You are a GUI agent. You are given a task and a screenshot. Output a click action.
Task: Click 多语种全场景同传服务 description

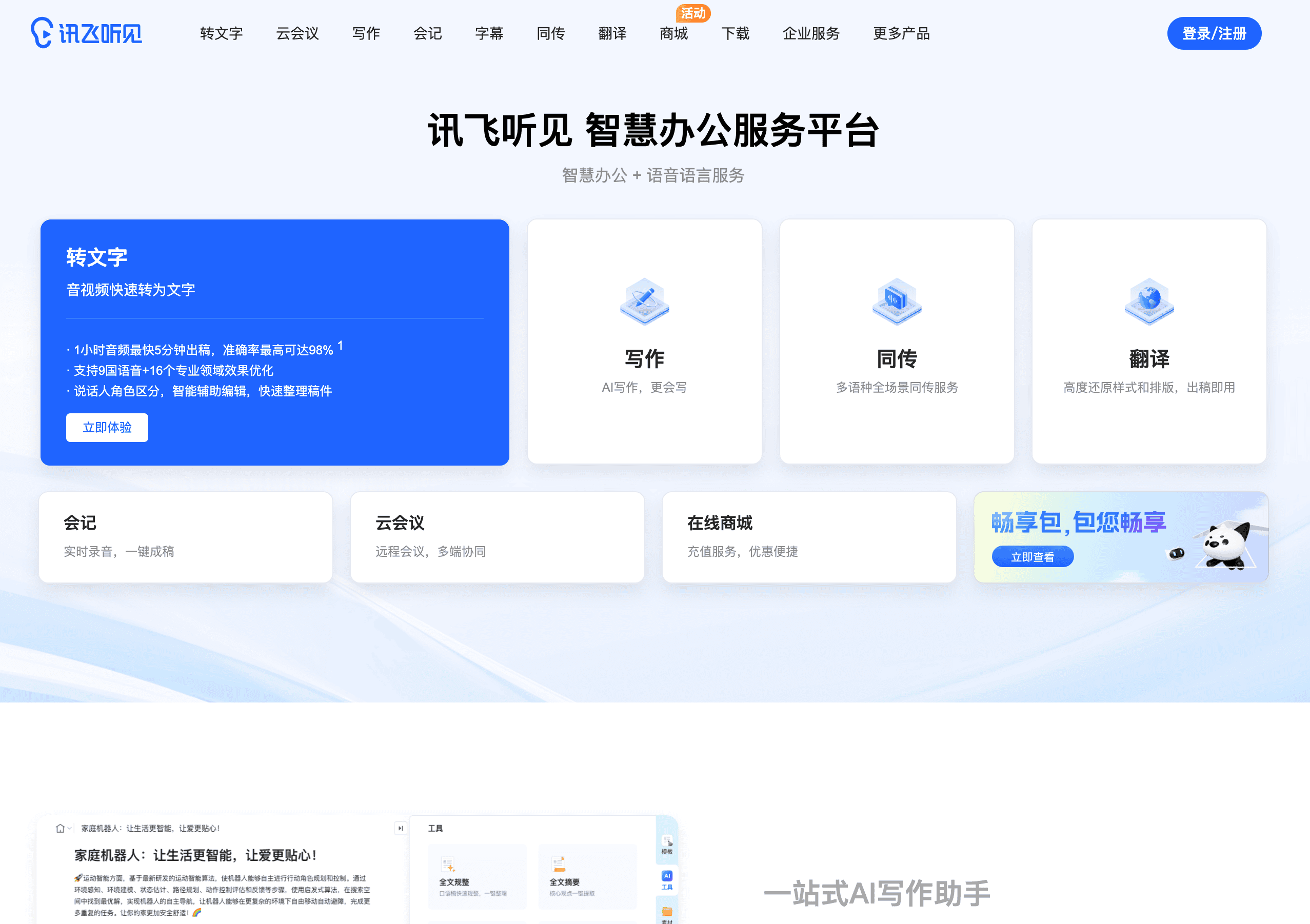(x=897, y=387)
